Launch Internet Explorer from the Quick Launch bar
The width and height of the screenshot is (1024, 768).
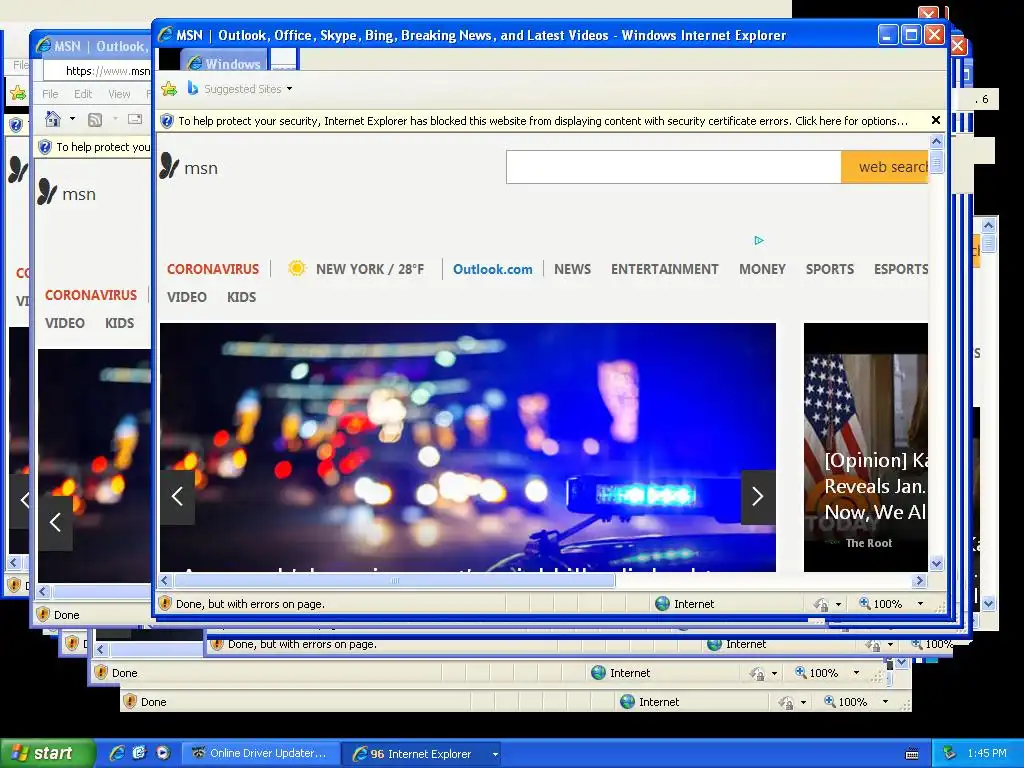click(116, 753)
